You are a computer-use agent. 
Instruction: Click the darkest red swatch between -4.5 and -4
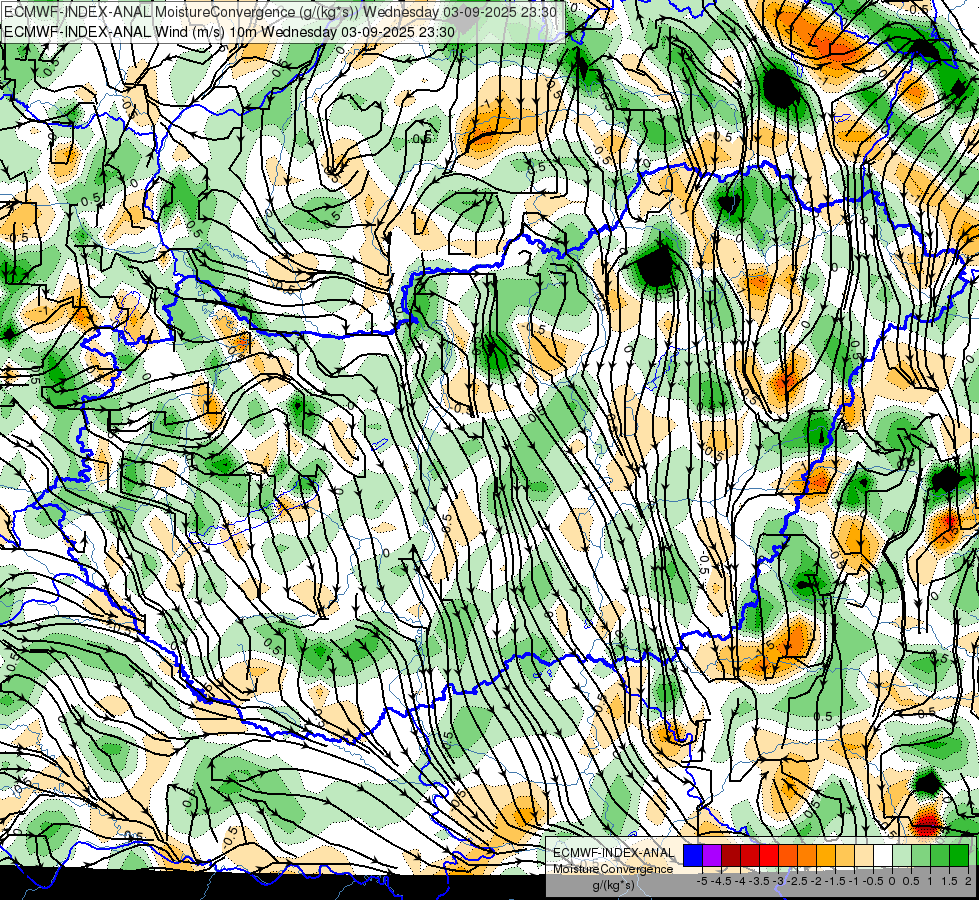point(731,856)
